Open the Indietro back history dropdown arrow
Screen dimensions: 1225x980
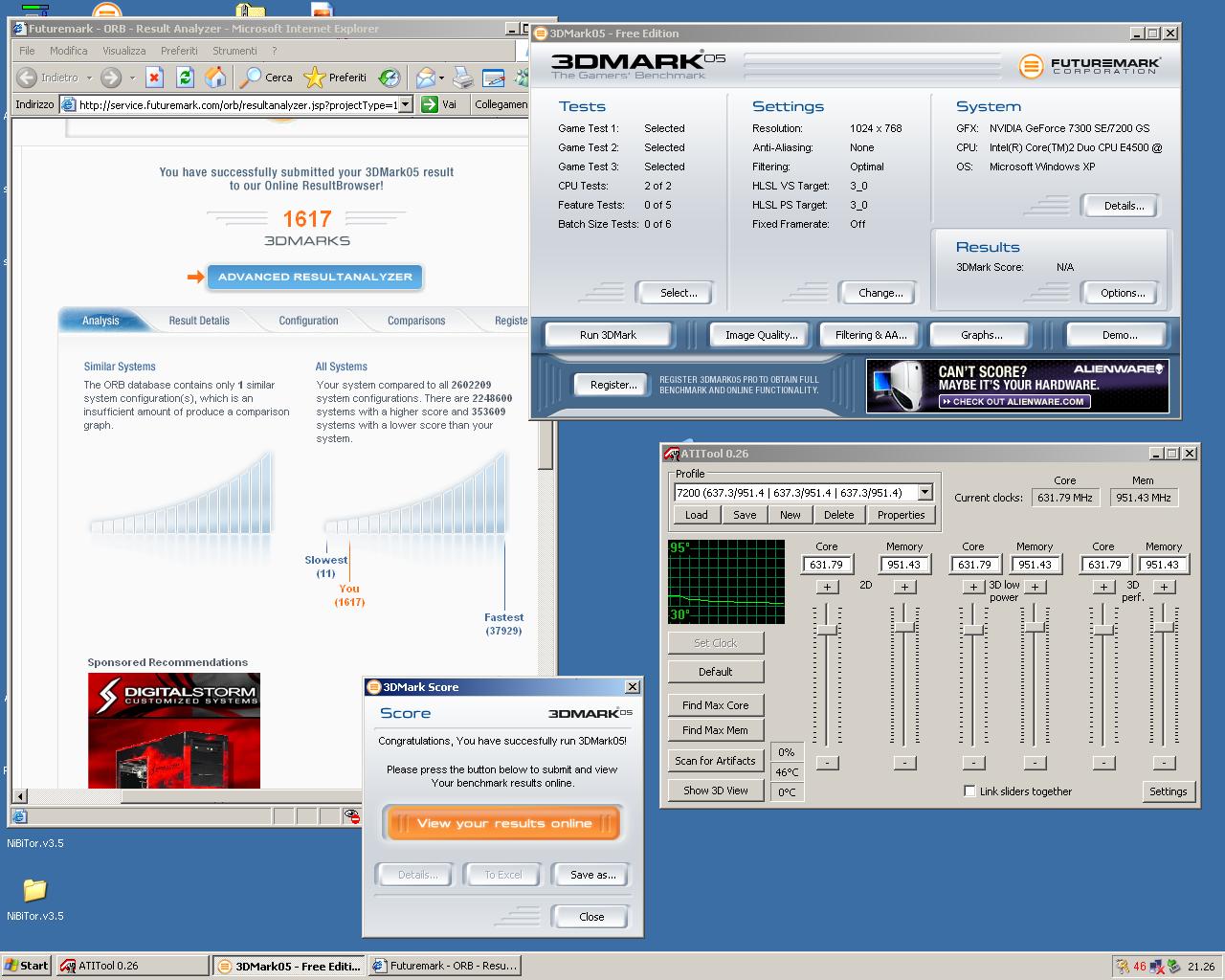[89, 78]
